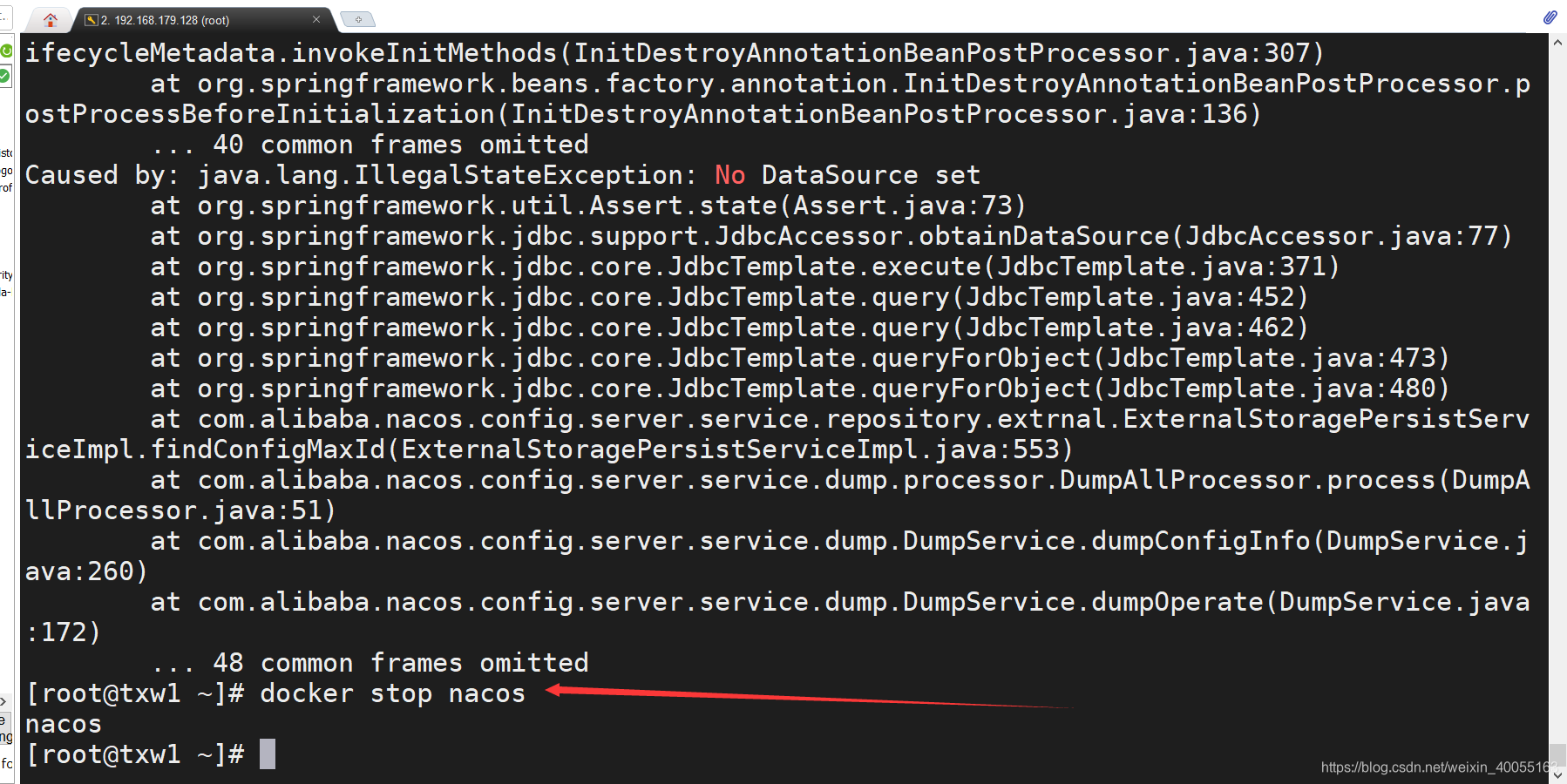The height and width of the screenshot is (784, 1567).
Task: Open a new session tab with plus button
Action: [x=357, y=19]
